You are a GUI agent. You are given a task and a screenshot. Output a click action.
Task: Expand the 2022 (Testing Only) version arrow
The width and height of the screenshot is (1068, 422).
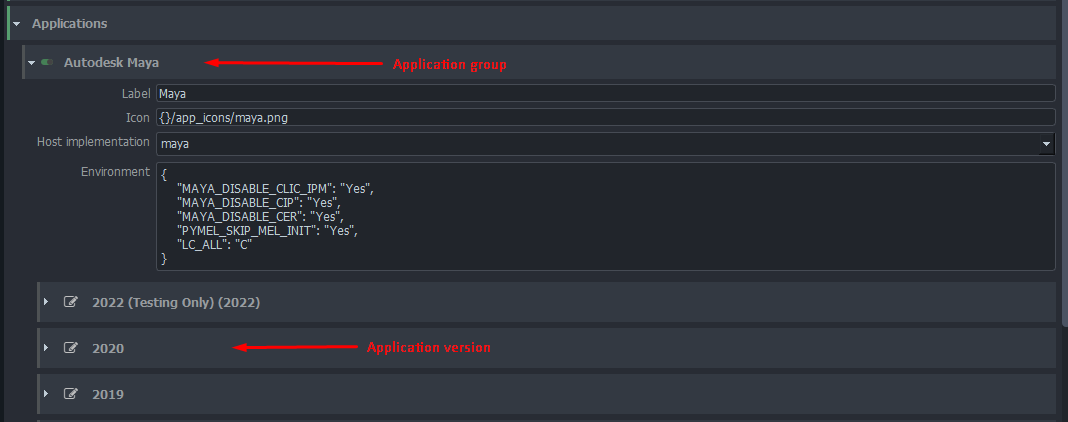(46, 301)
